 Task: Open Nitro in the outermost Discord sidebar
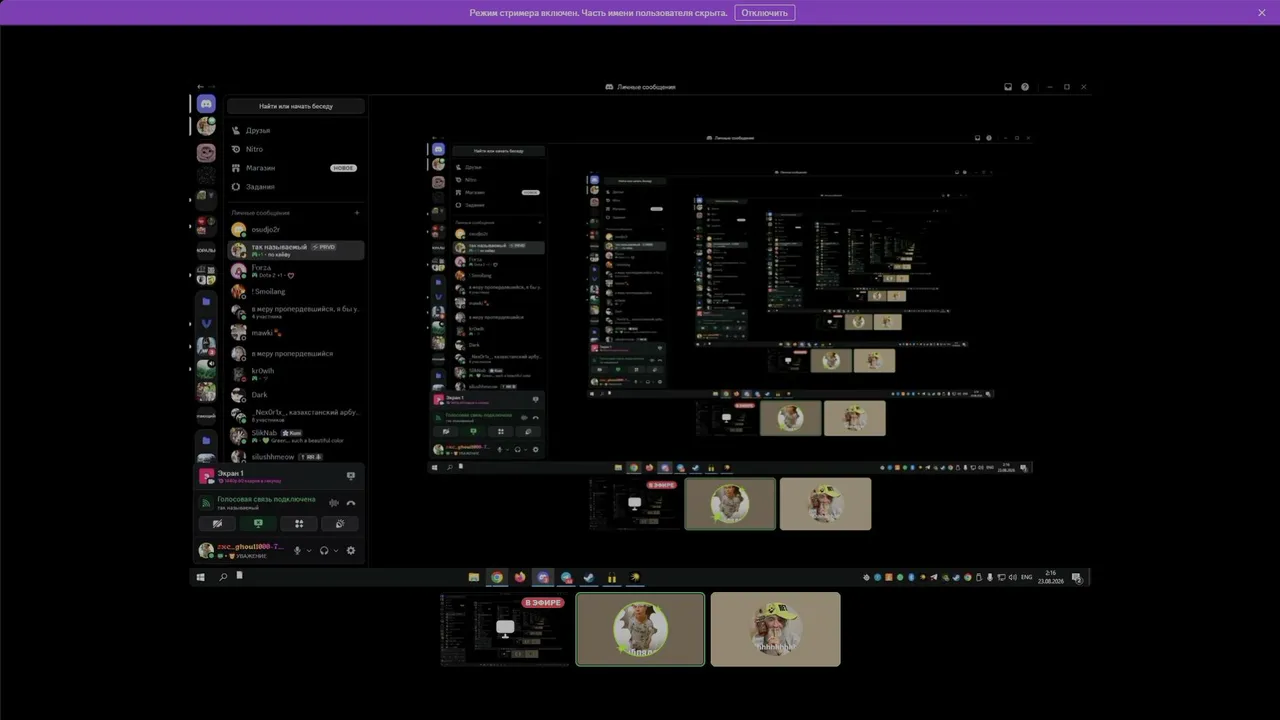(296, 149)
